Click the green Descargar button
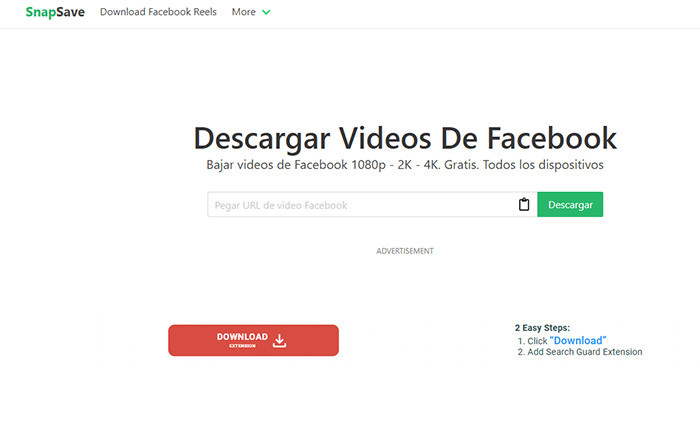This screenshot has height=429, width=700. (570, 204)
